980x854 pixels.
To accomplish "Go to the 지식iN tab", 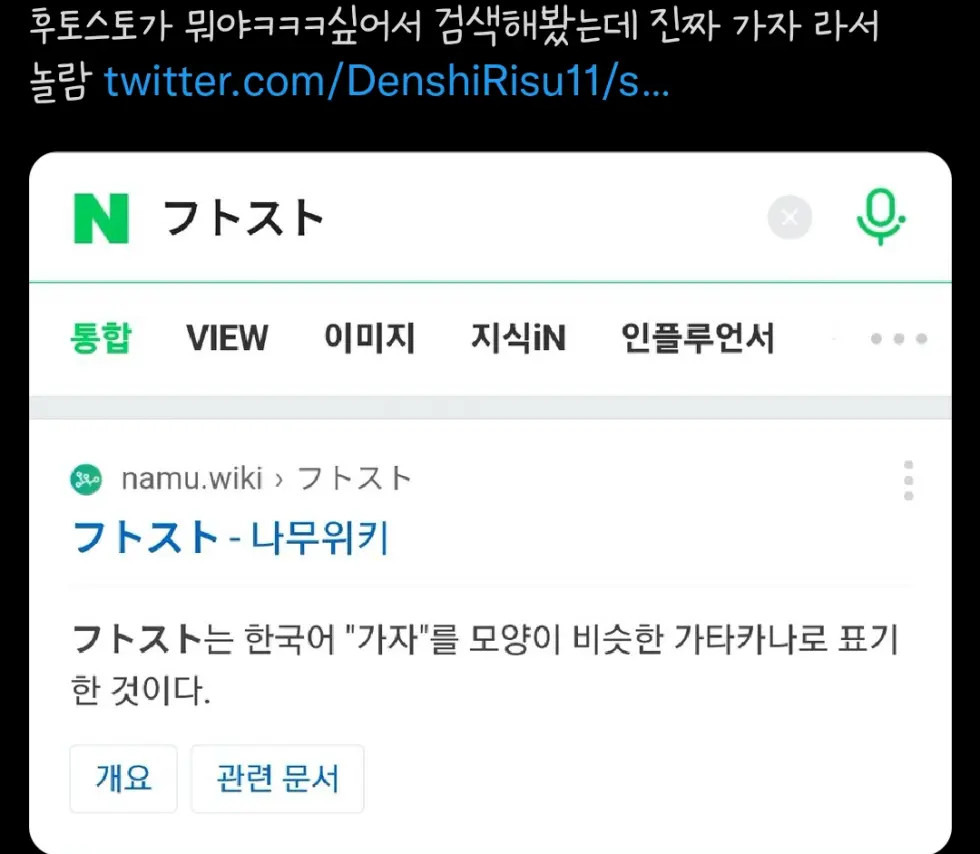I will [x=518, y=338].
